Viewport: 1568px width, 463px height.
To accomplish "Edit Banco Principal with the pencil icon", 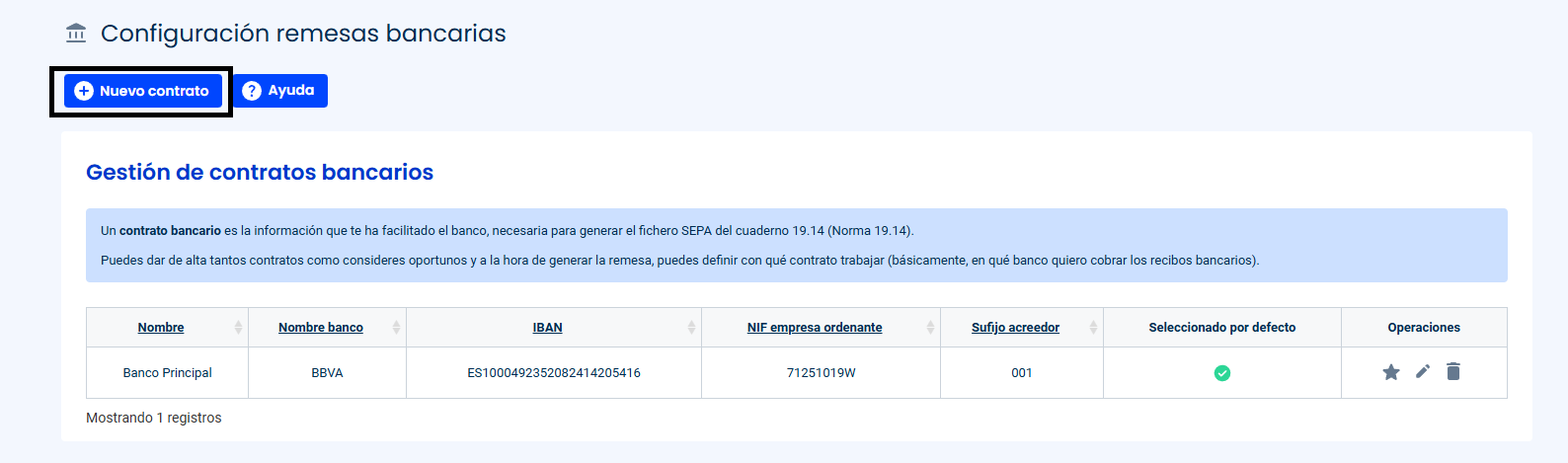I will point(1423,371).
